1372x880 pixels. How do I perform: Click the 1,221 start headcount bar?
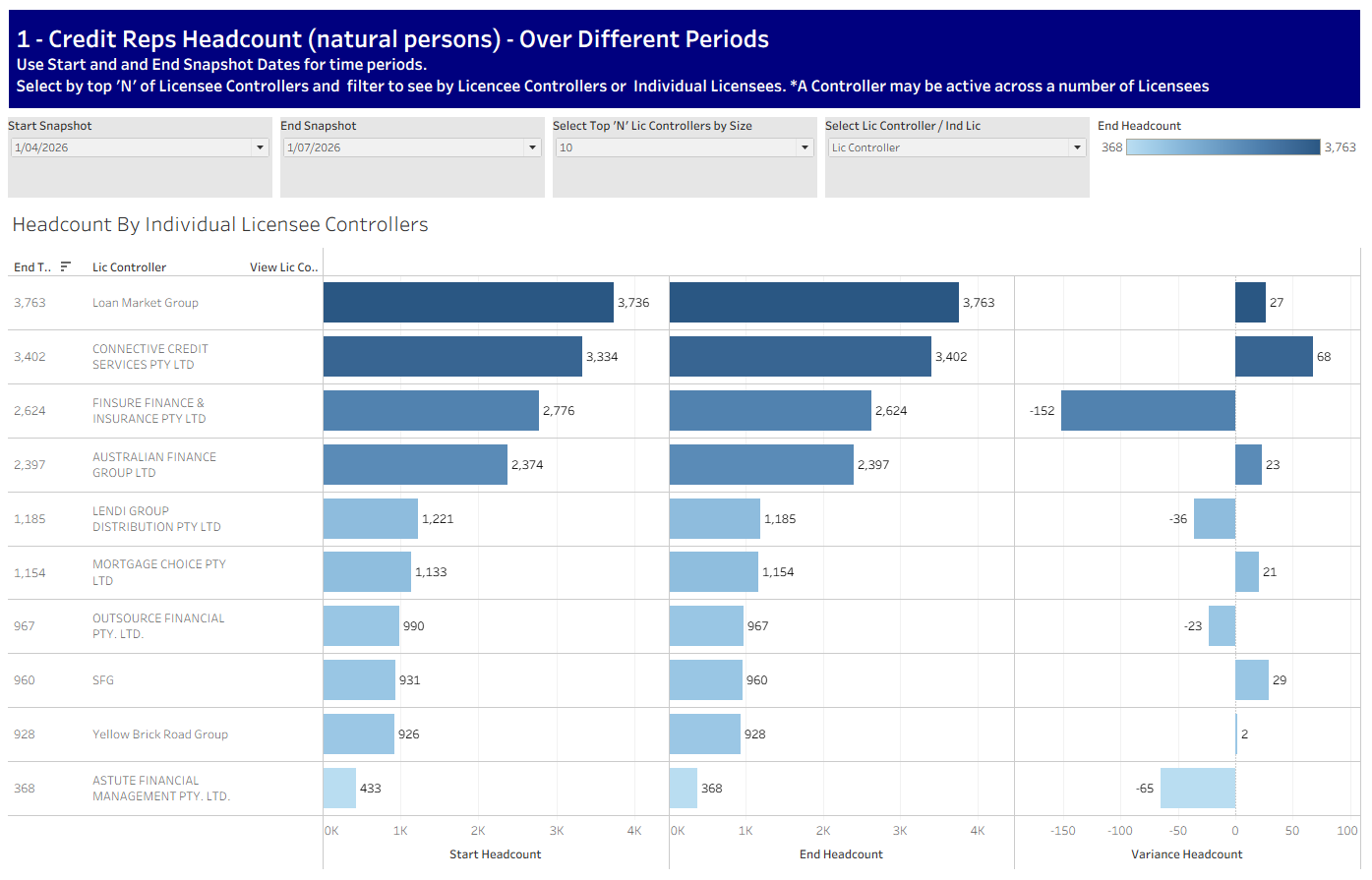pyautogui.click(x=371, y=519)
